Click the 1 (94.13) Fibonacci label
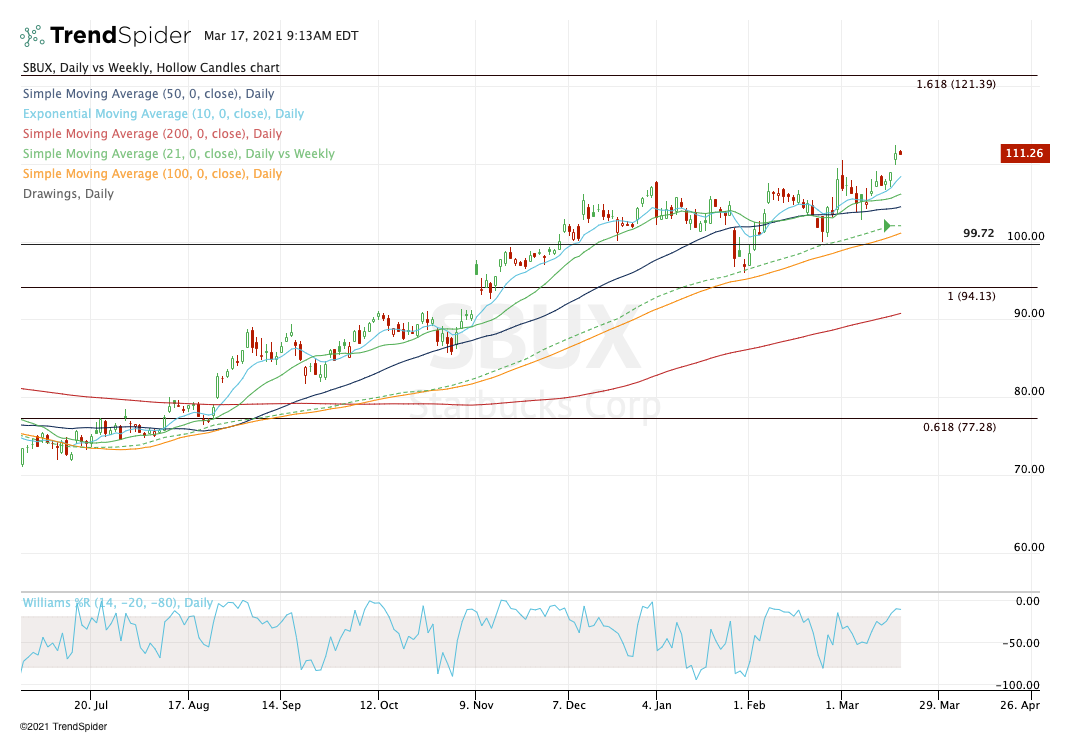Image resolution: width=1070 pixels, height=736 pixels. click(x=971, y=296)
